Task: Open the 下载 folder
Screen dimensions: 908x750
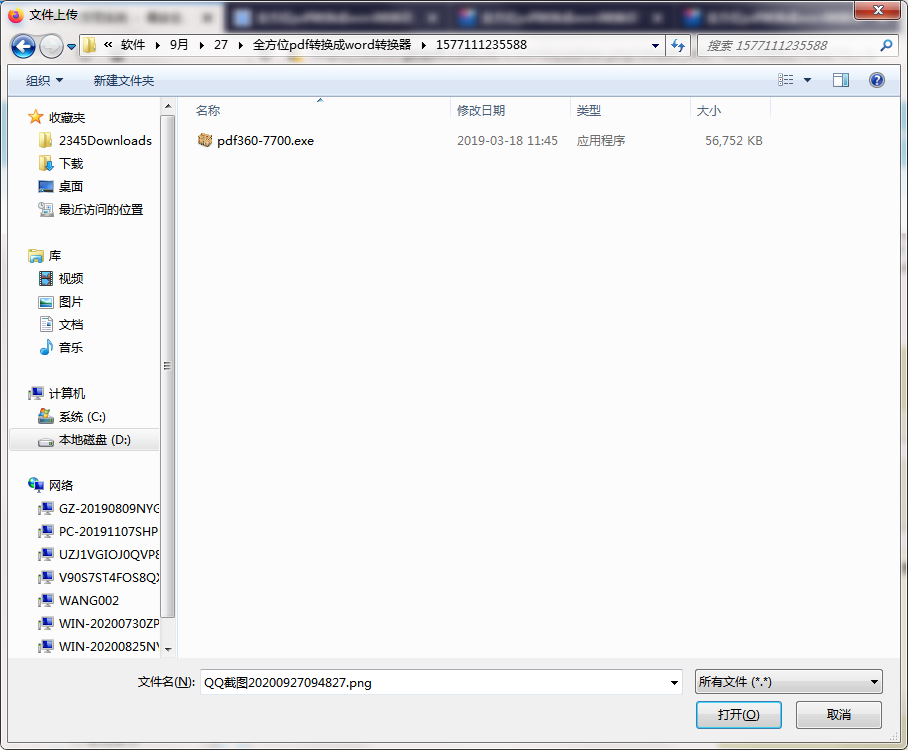Action: [71, 163]
